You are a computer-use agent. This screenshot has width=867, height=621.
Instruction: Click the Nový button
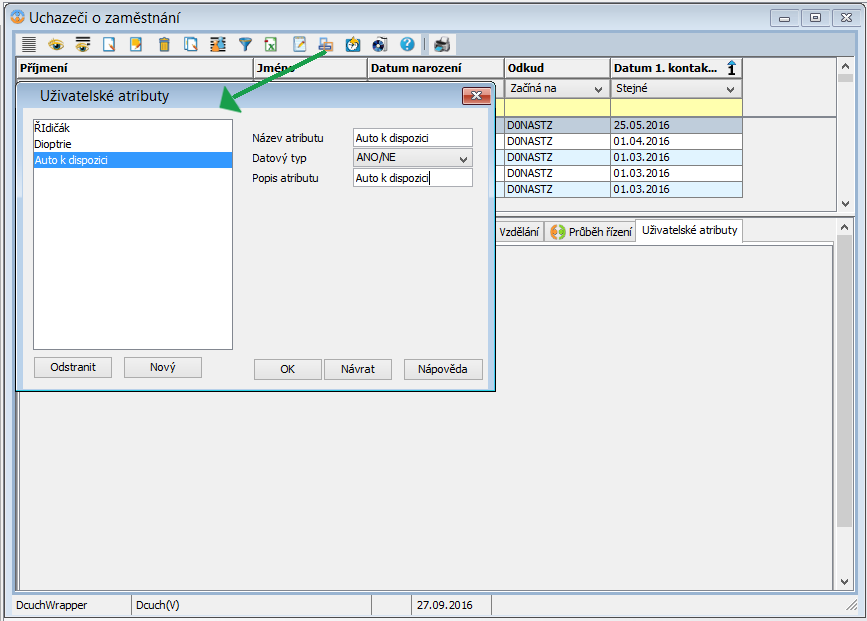(x=162, y=367)
